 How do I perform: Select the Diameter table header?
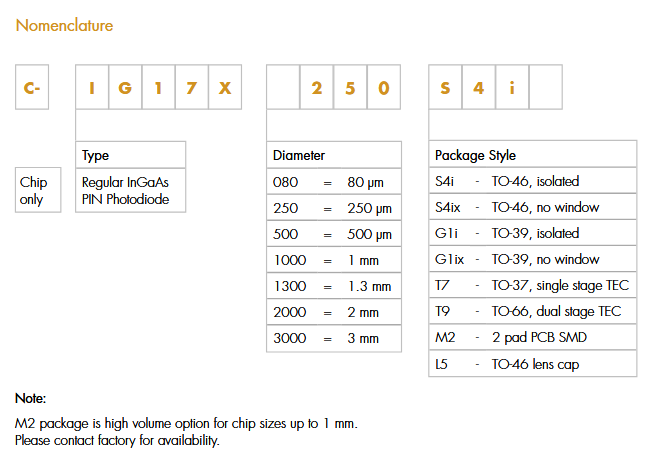coord(299,155)
